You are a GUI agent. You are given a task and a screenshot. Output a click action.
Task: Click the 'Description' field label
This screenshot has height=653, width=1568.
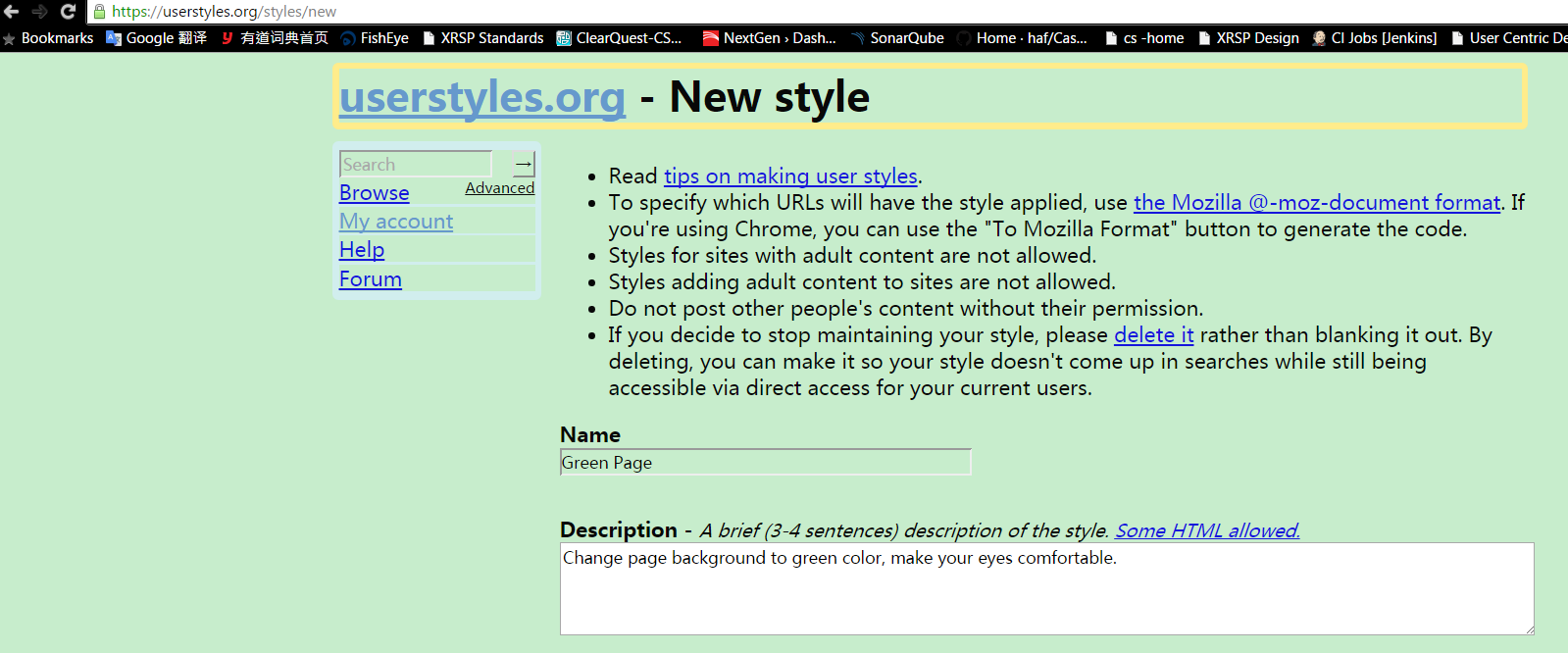[x=619, y=530]
